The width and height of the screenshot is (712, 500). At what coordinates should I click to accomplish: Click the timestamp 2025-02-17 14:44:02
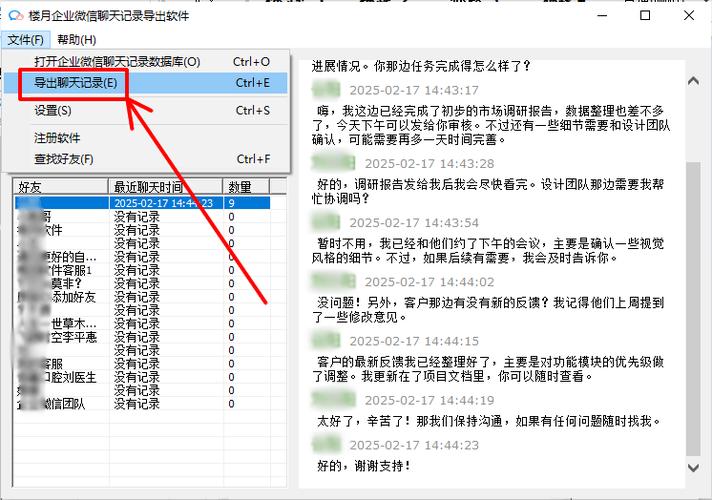tap(429, 282)
